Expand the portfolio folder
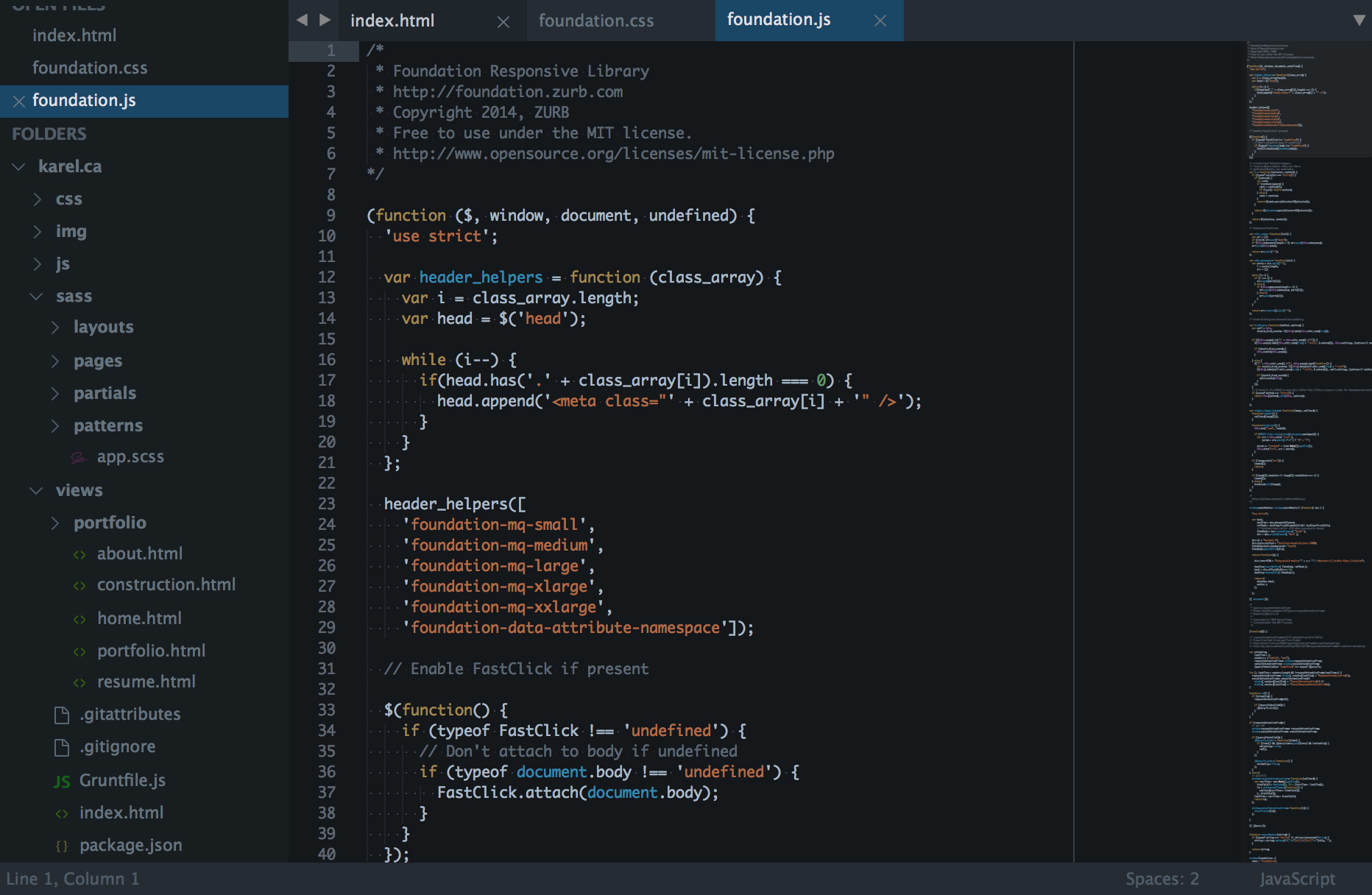Screen dimensions: 1372x895 [54, 523]
